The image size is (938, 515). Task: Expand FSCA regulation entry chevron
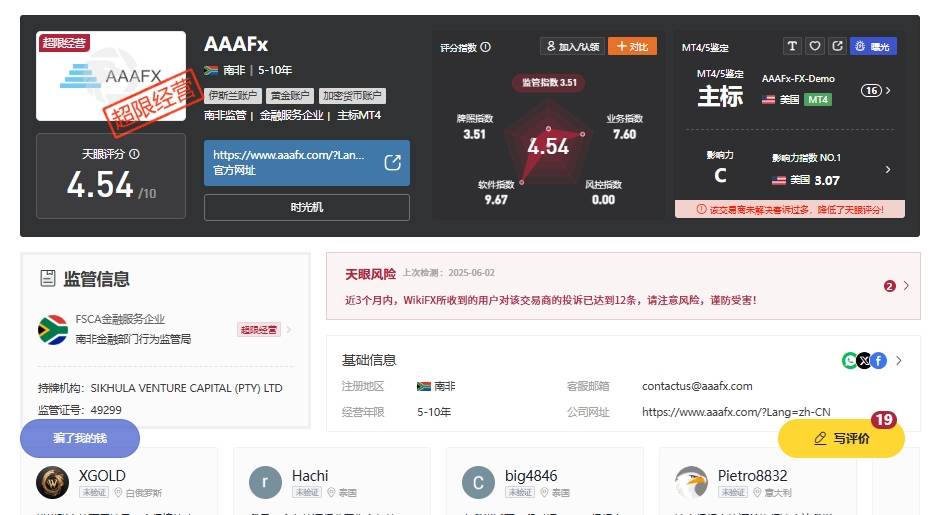click(289, 330)
